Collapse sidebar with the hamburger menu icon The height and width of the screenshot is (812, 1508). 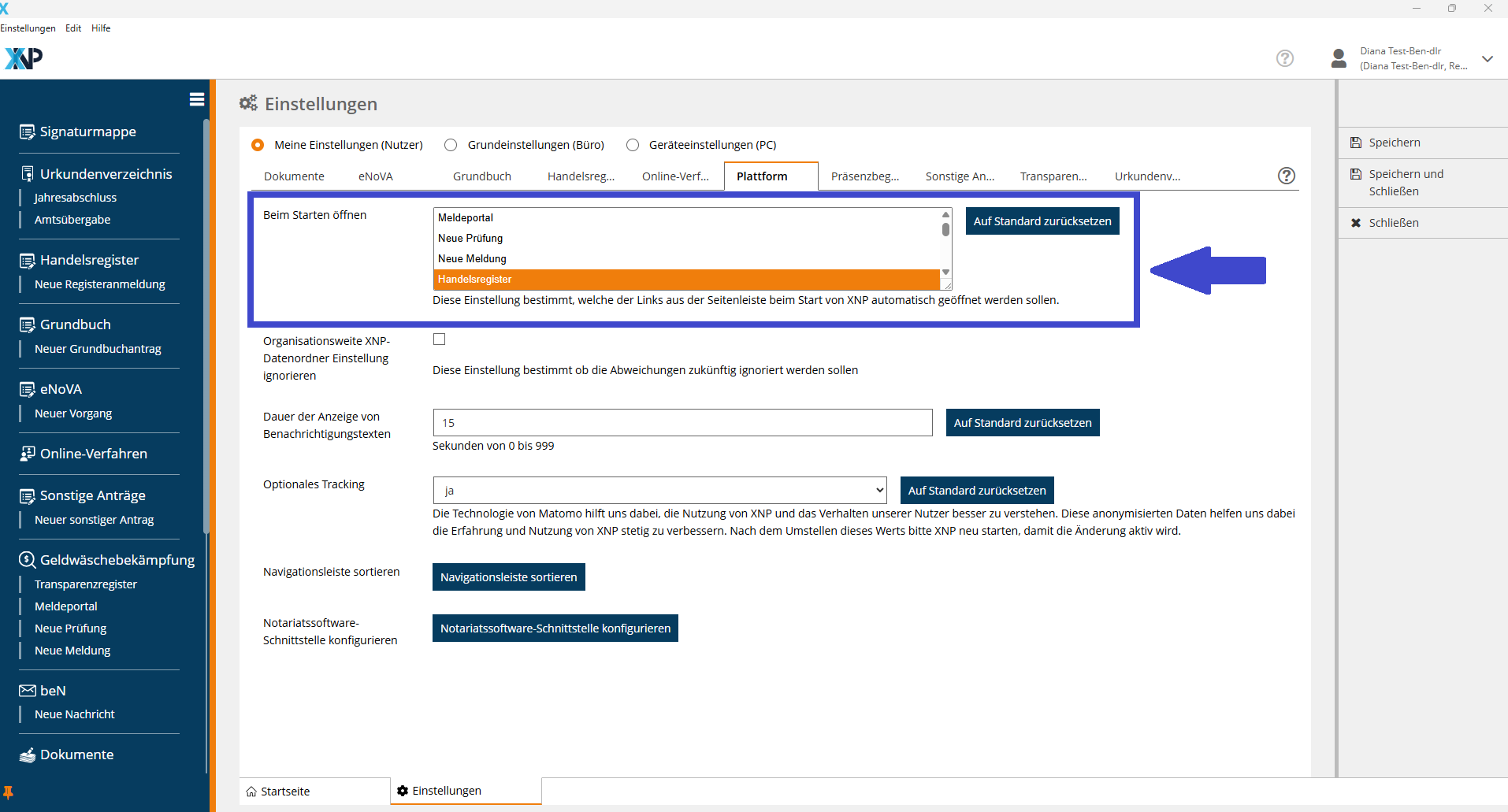(197, 99)
